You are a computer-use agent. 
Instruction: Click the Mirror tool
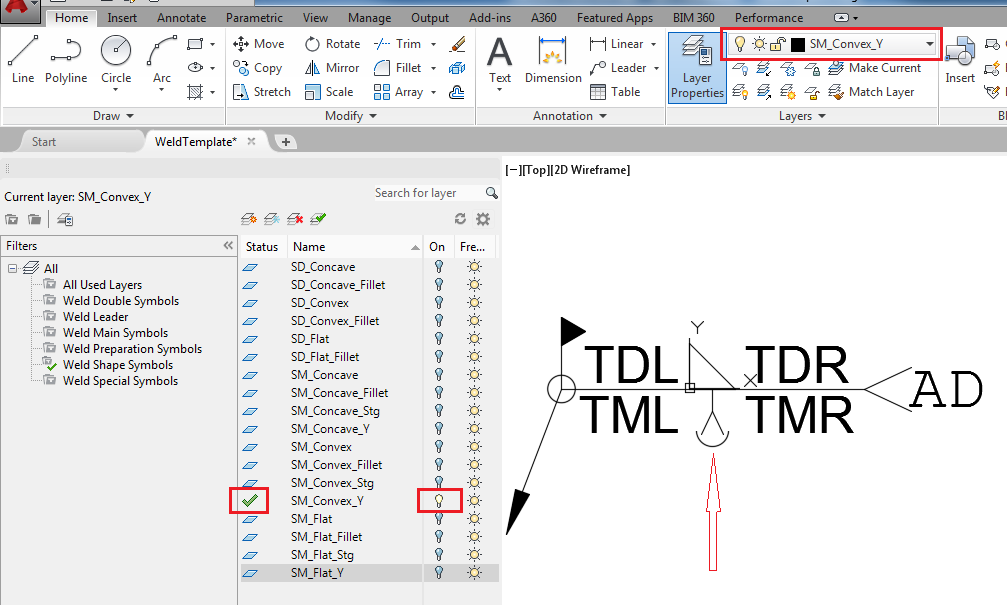click(x=331, y=67)
